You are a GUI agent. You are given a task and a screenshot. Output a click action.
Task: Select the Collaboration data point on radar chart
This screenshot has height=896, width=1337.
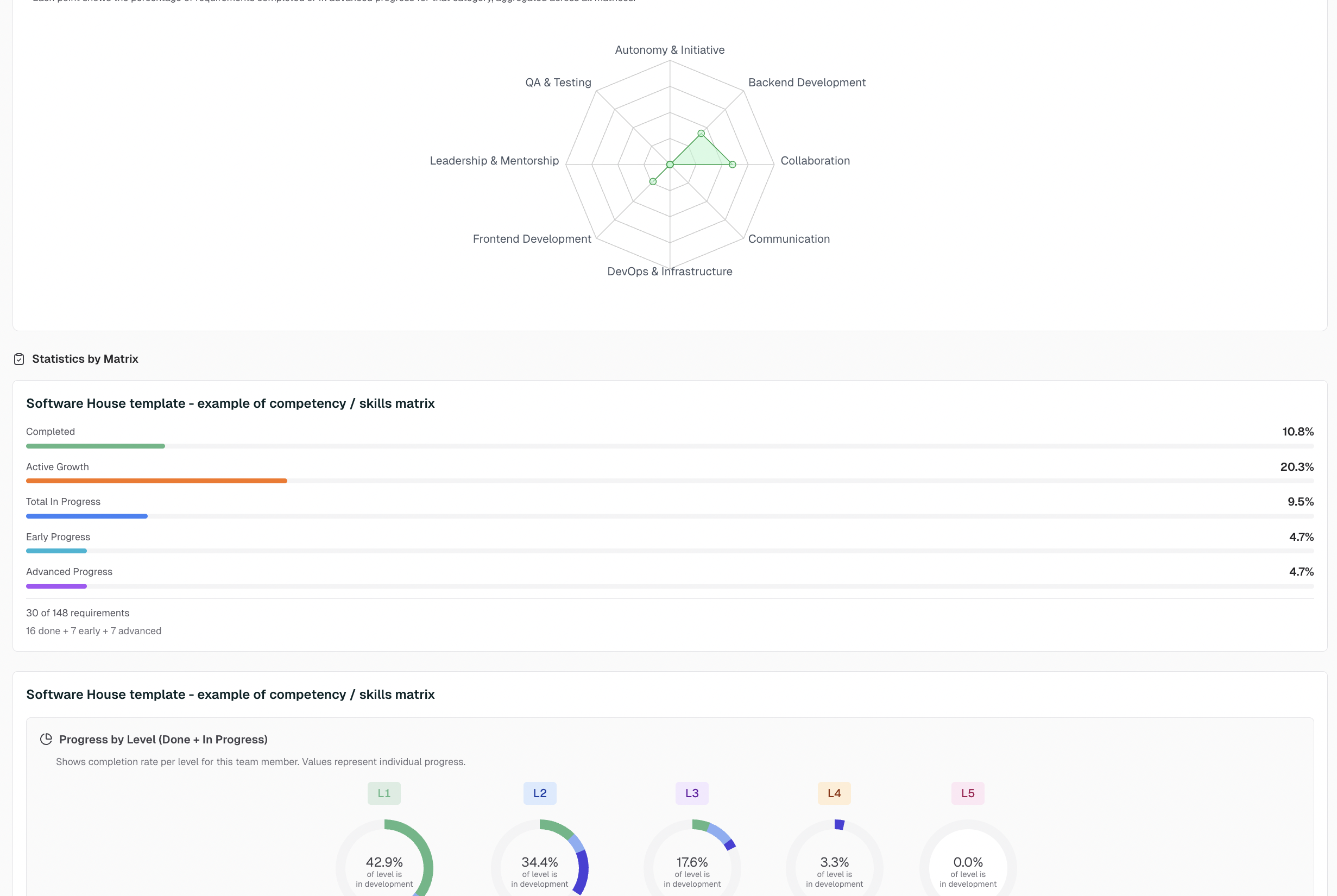733,165
